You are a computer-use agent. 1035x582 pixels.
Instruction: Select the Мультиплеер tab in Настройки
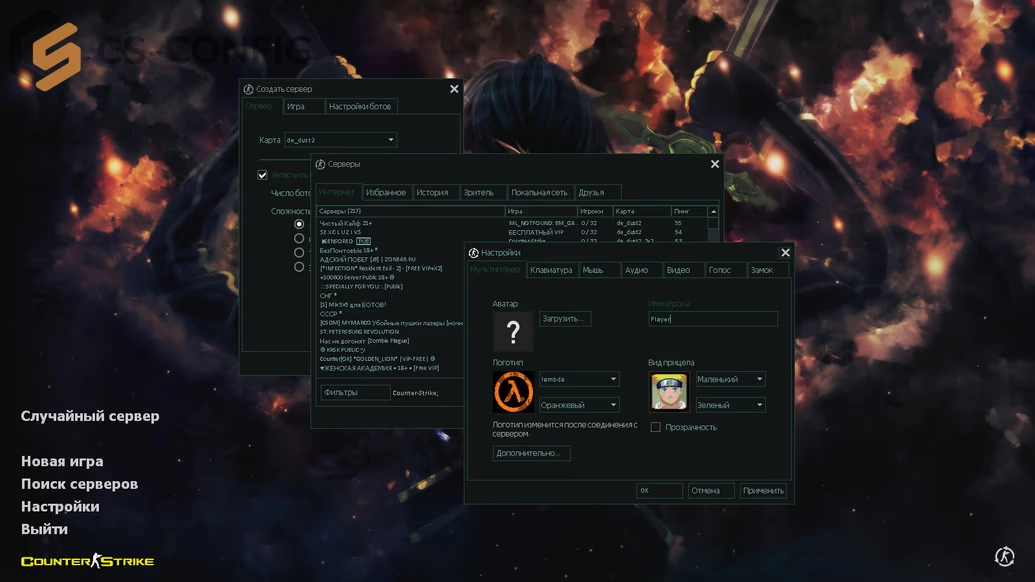point(495,270)
